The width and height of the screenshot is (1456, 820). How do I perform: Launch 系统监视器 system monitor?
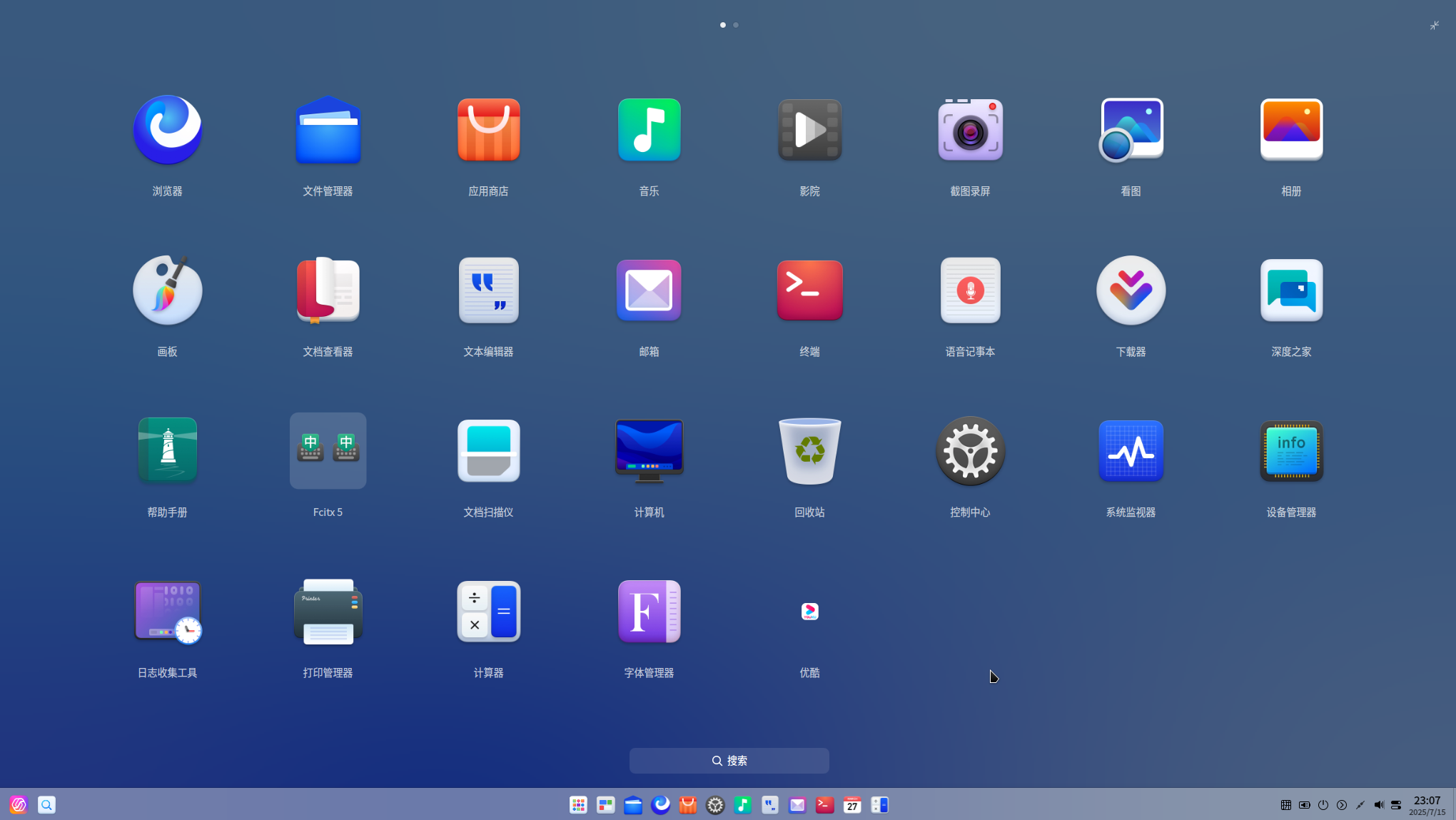click(x=1131, y=451)
